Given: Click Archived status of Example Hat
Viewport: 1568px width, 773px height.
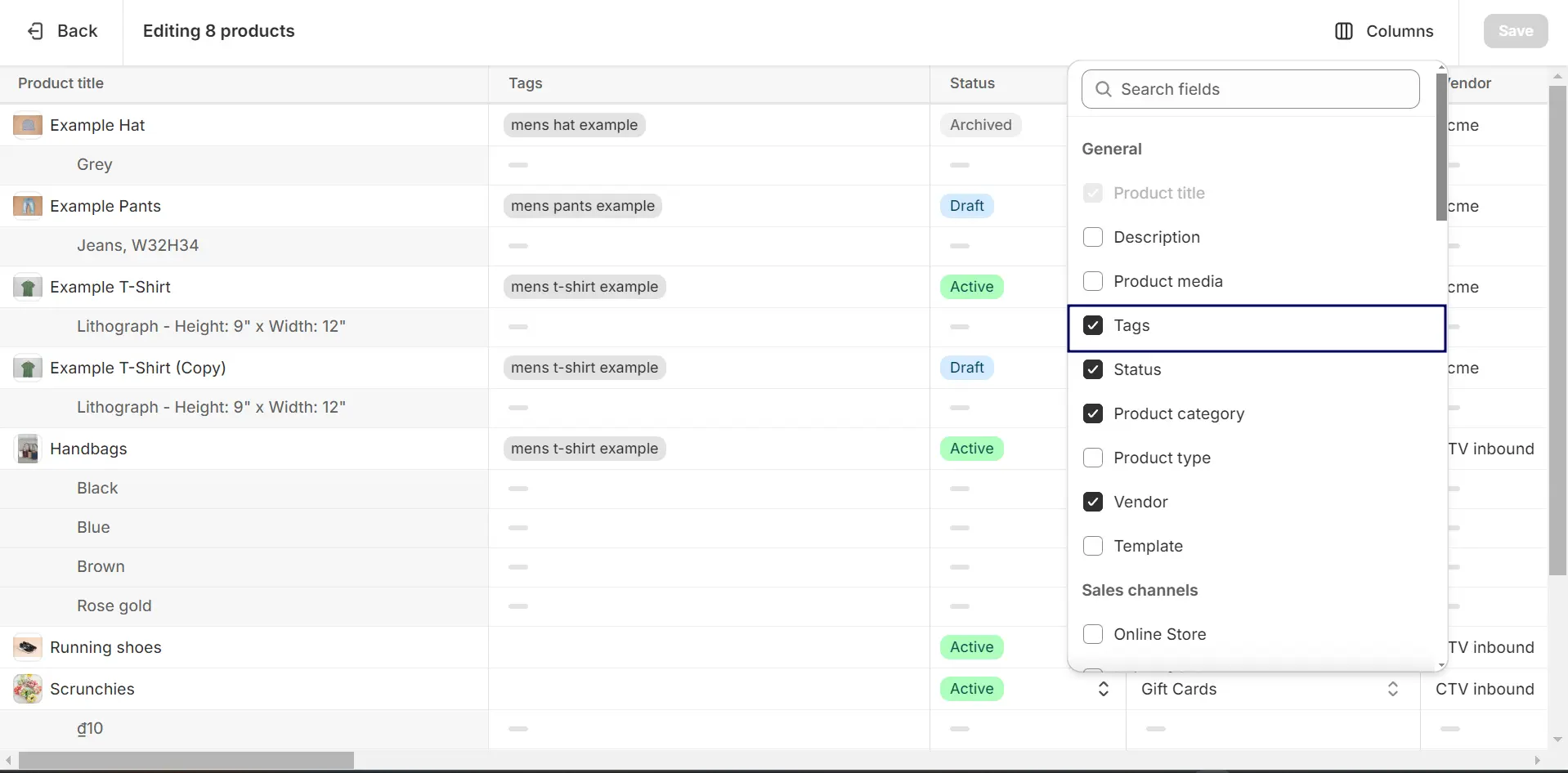Looking at the screenshot, I should [980, 125].
